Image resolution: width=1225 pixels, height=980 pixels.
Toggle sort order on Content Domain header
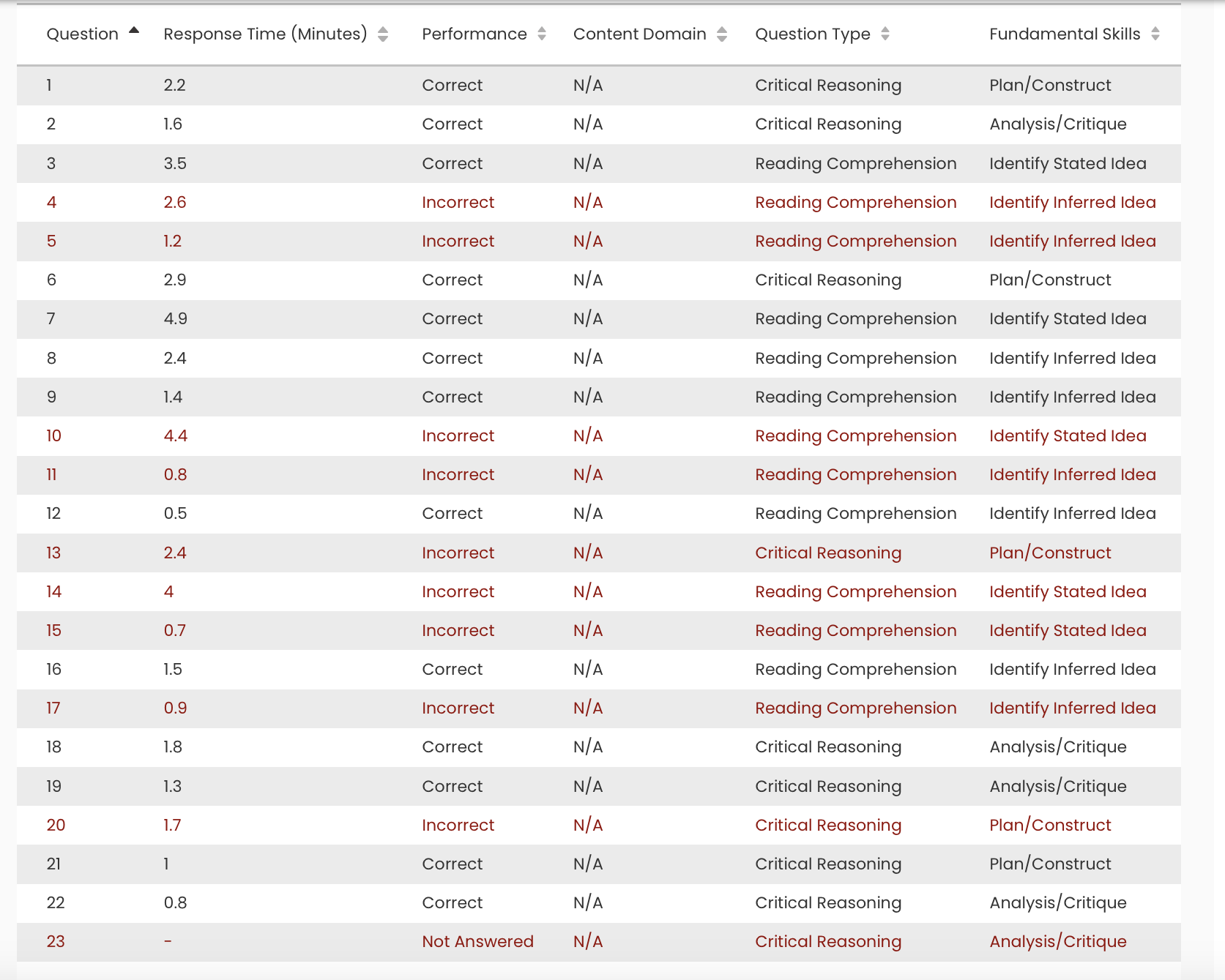[x=640, y=34]
